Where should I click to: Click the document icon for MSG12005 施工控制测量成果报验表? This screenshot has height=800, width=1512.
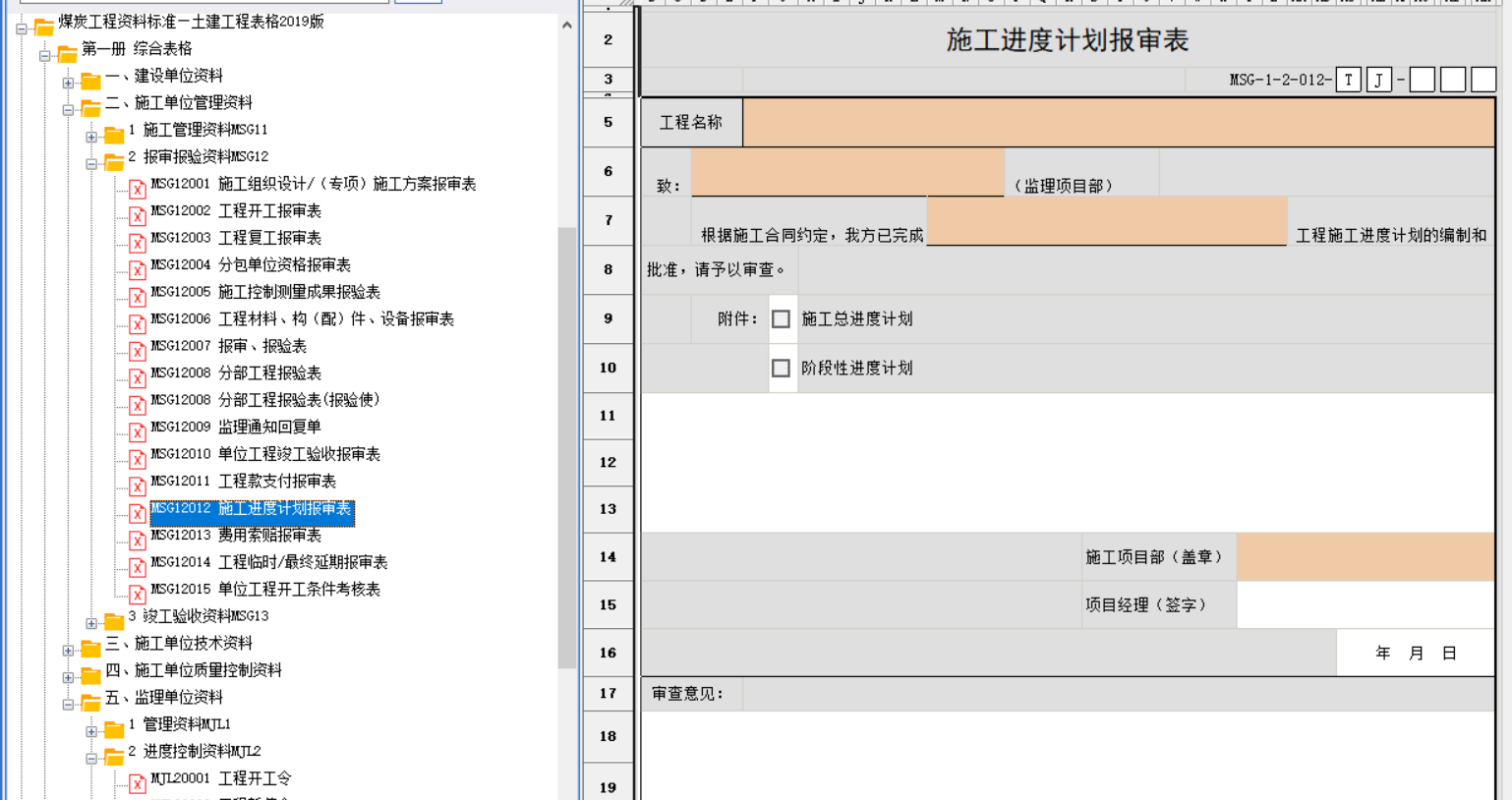[x=138, y=296]
